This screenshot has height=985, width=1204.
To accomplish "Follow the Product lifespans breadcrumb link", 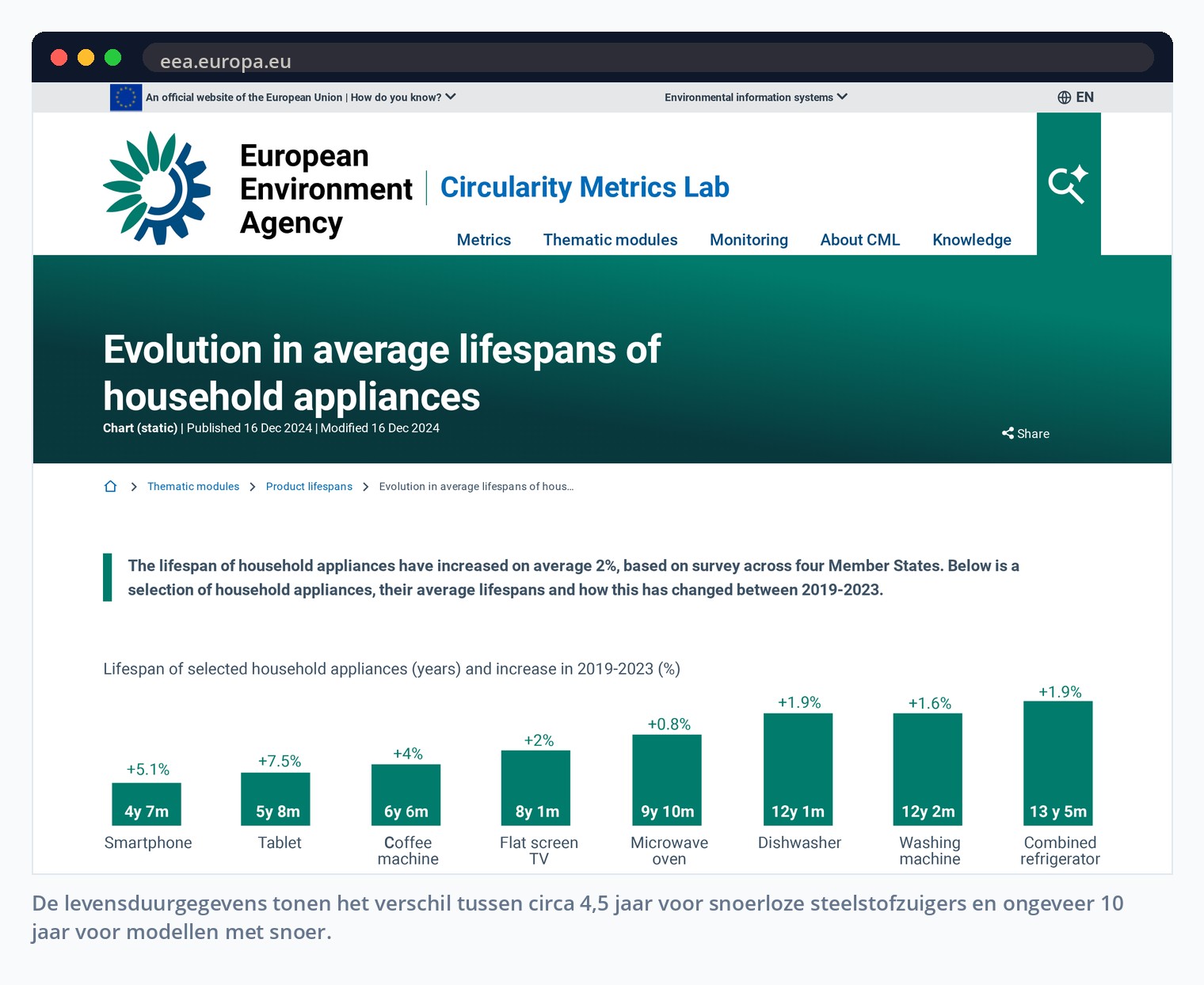I will click(x=309, y=486).
